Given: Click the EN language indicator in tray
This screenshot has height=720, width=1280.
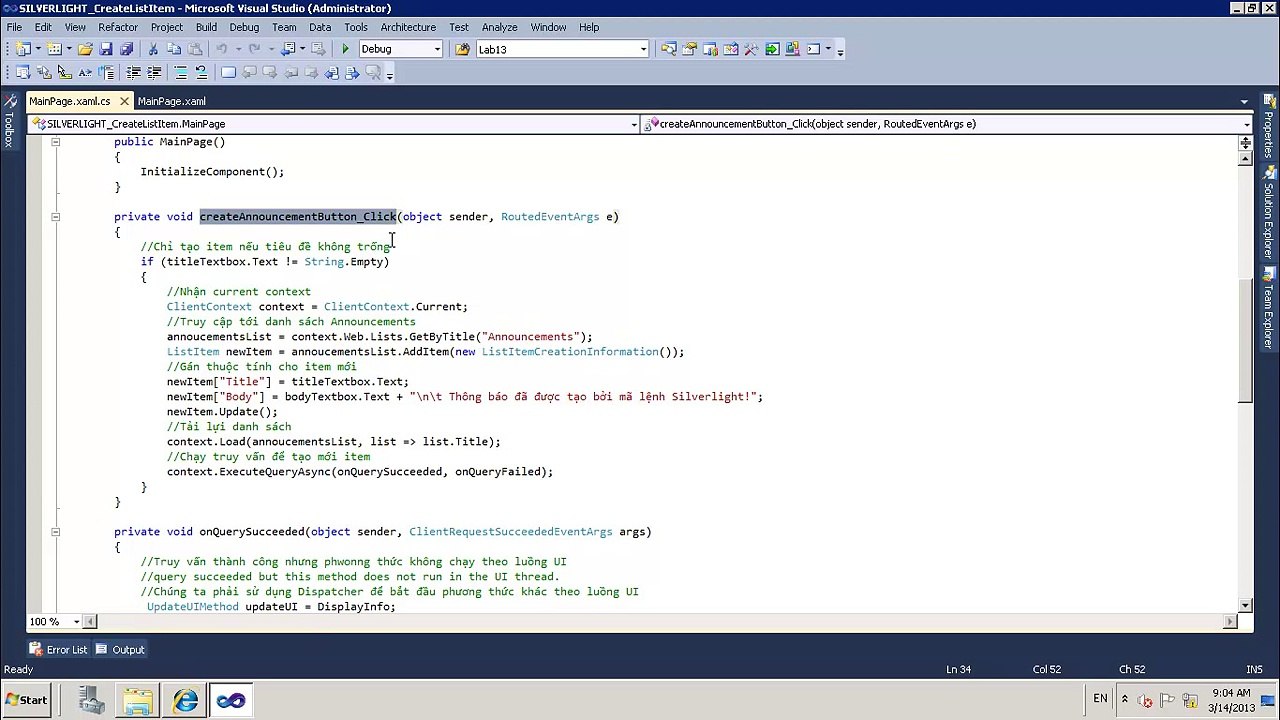Looking at the screenshot, I should pos(1100,698).
